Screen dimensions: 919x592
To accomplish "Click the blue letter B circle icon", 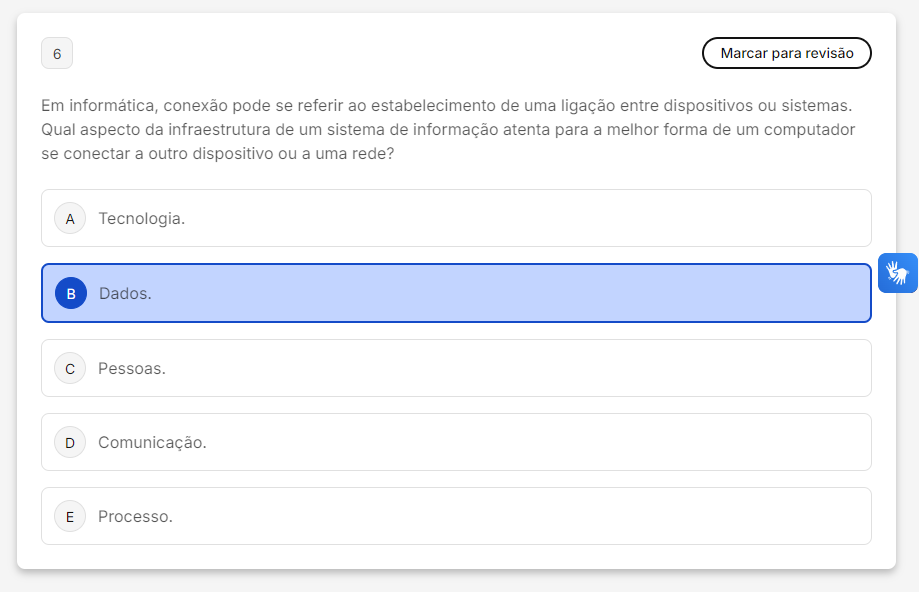I will pos(71,293).
